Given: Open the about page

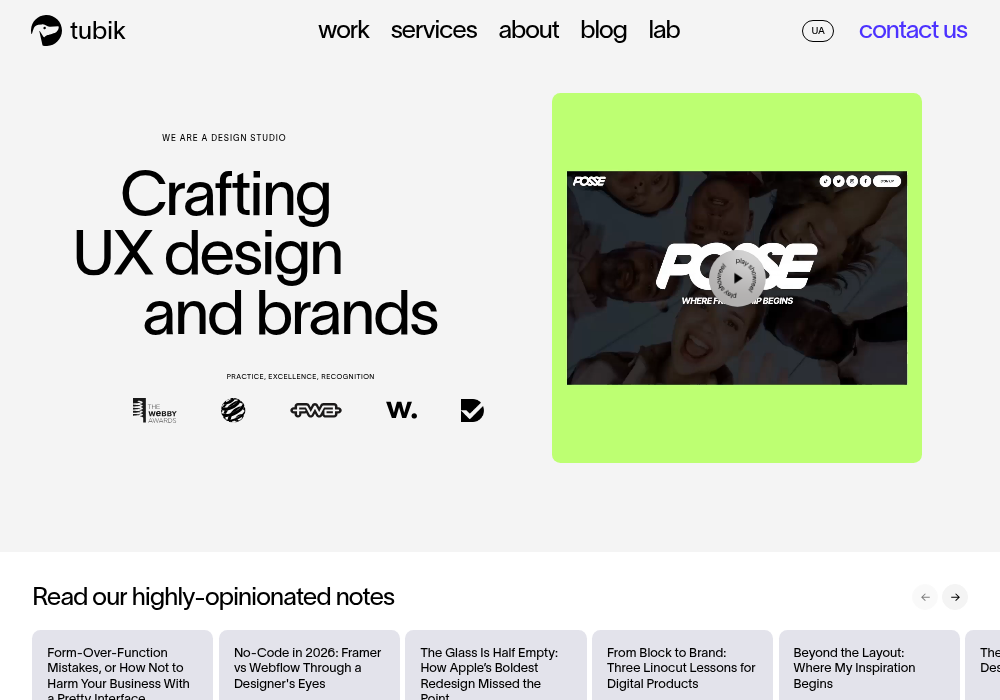Looking at the screenshot, I should pyautogui.click(x=529, y=30).
